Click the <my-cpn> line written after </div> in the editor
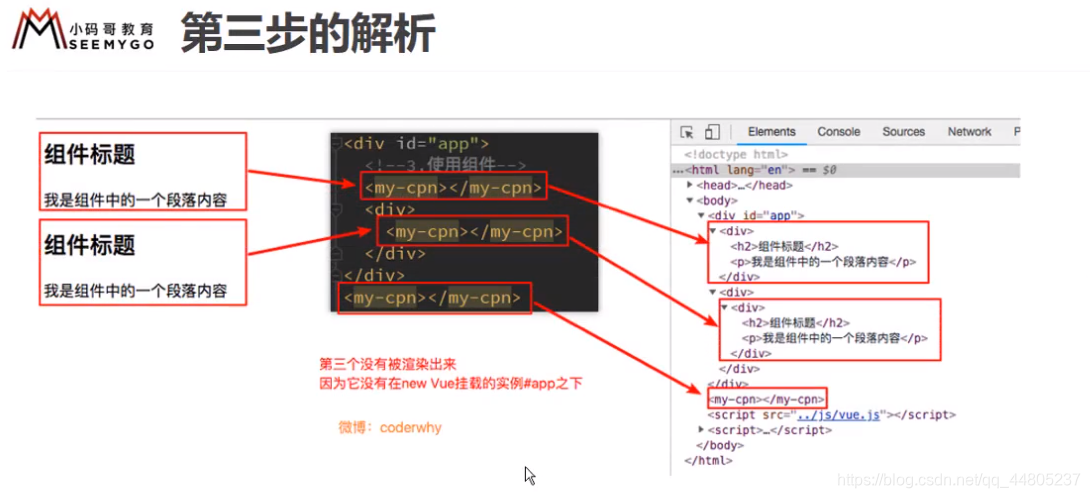 432,298
